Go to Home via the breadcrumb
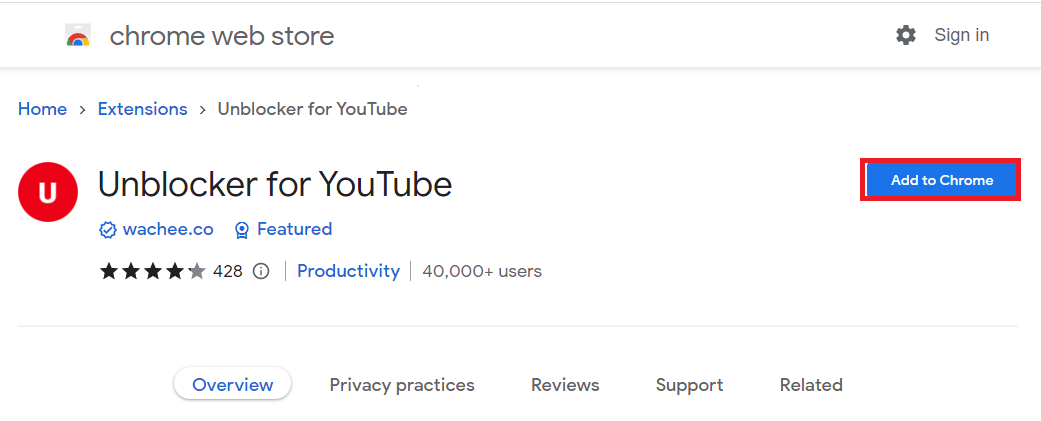The width and height of the screenshot is (1041, 421). pyautogui.click(x=42, y=110)
